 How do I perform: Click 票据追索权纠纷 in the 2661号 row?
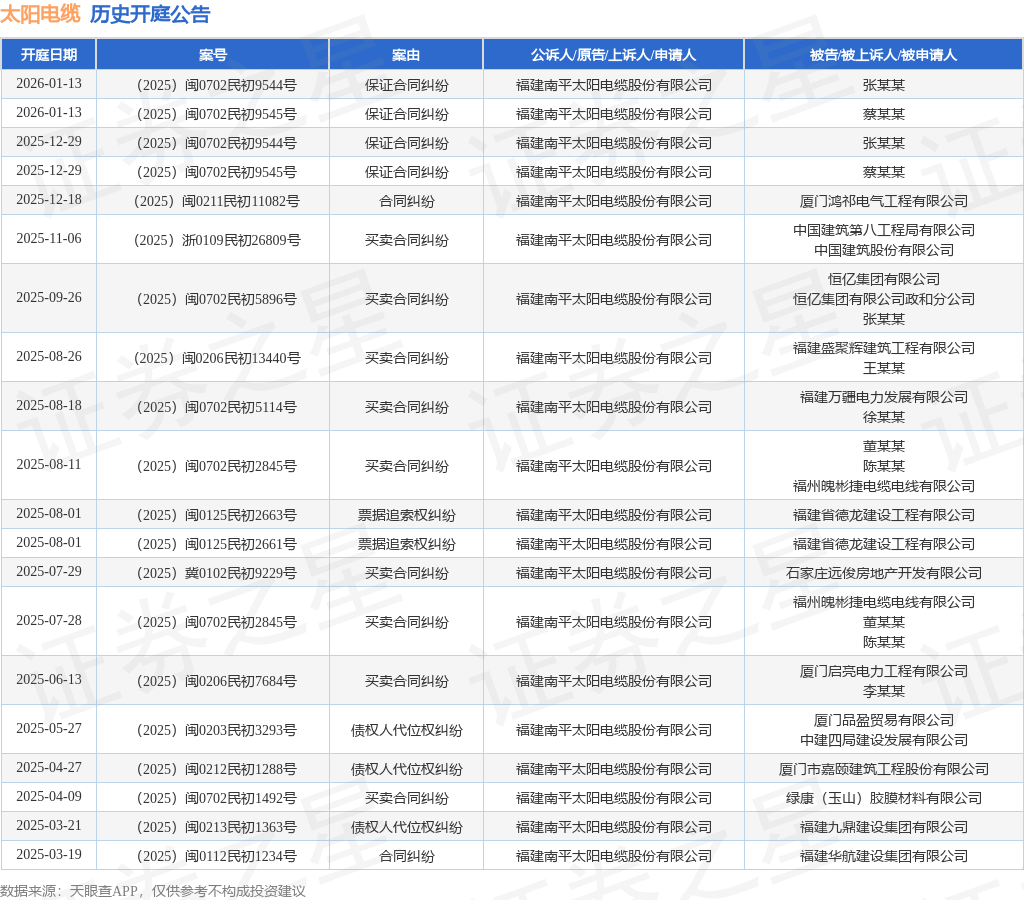click(x=406, y=544)
